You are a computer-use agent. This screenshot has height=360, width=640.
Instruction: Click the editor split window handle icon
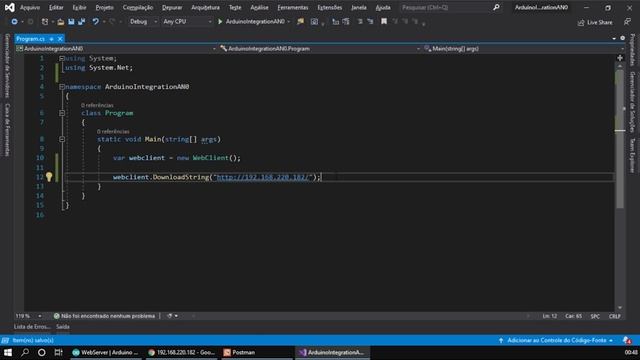click(x=620, y=58)
